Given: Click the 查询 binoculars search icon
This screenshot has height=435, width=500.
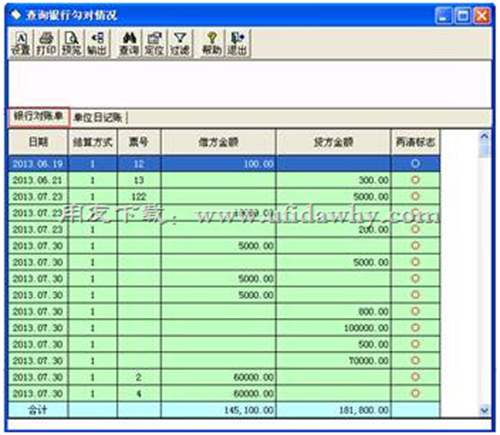Looking at the screenshot, I should pos(129,43).
